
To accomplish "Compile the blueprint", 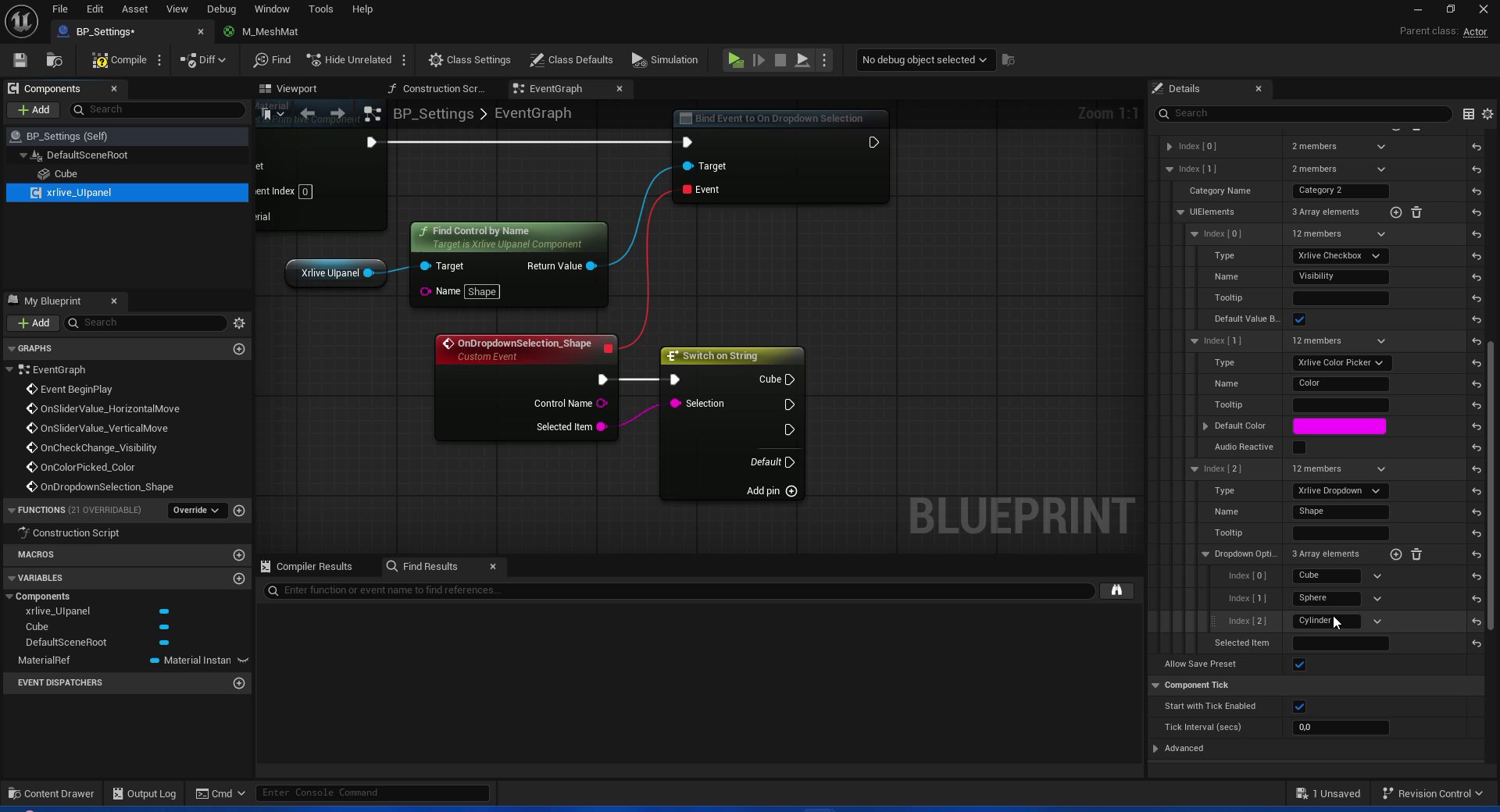I will tap(120, 60).
